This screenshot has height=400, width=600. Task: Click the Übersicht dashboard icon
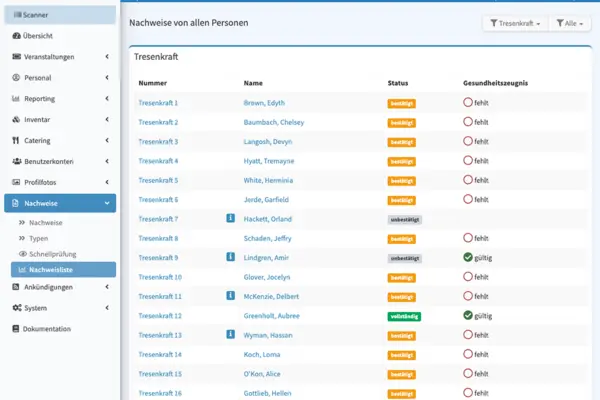[16, 36]
